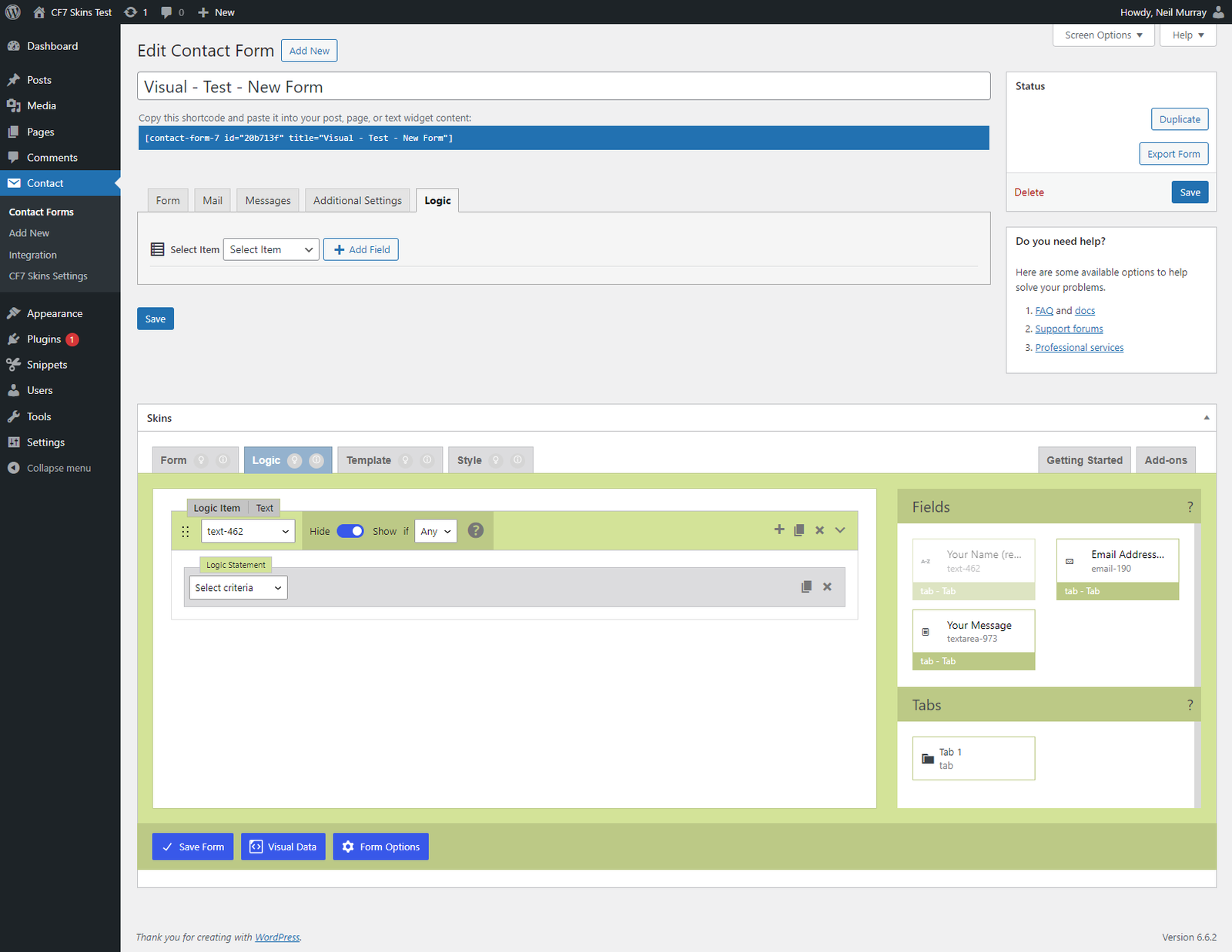Open the Support forums link
1232x952 pixels.
pyautogui.click(x=1069, y=329)
